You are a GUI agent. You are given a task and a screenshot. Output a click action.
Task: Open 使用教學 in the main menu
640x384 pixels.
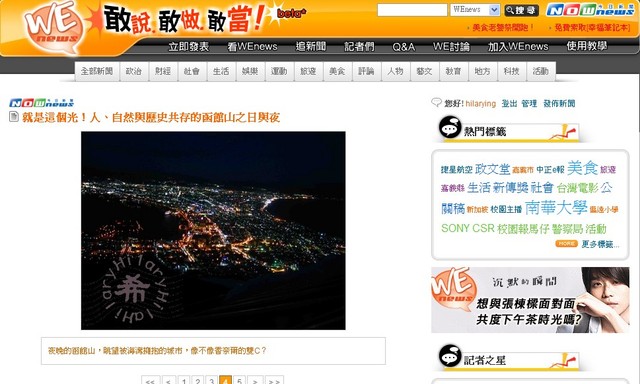tap(587, 46)
